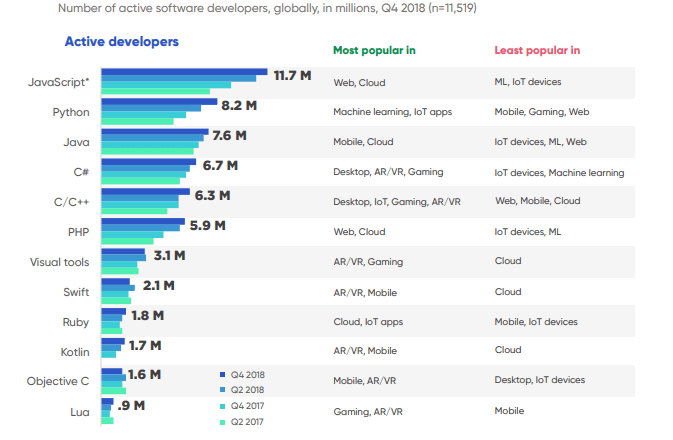Click 'AR/VR, Gaming' for Visual tools
Image resolution: width=673 pixels, height=440 pixels.
tap(368, 262)
